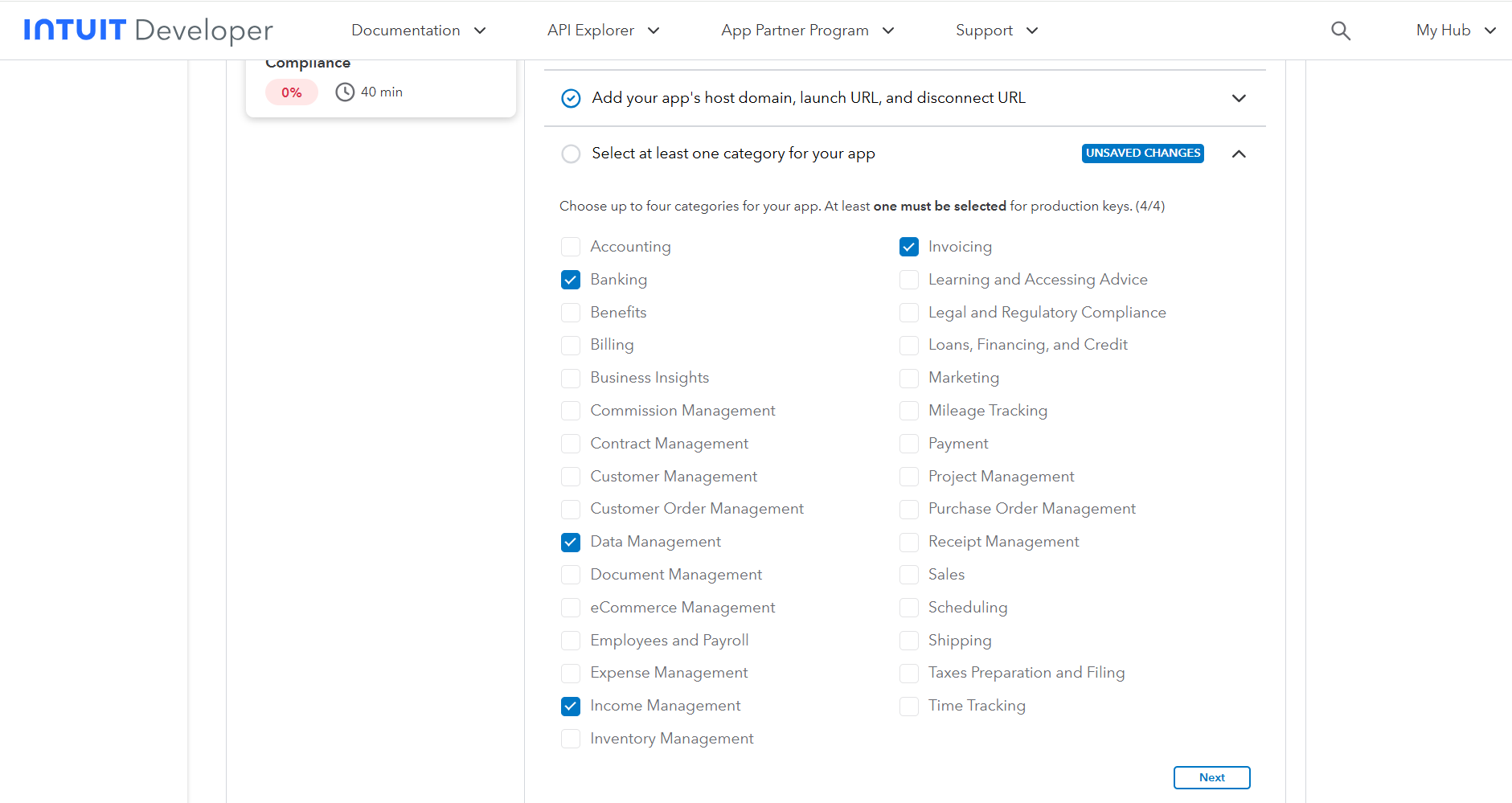This screenshot has width=1512, height=803.
Task: Collapse the category selection section
Action: coord(1239,154)
